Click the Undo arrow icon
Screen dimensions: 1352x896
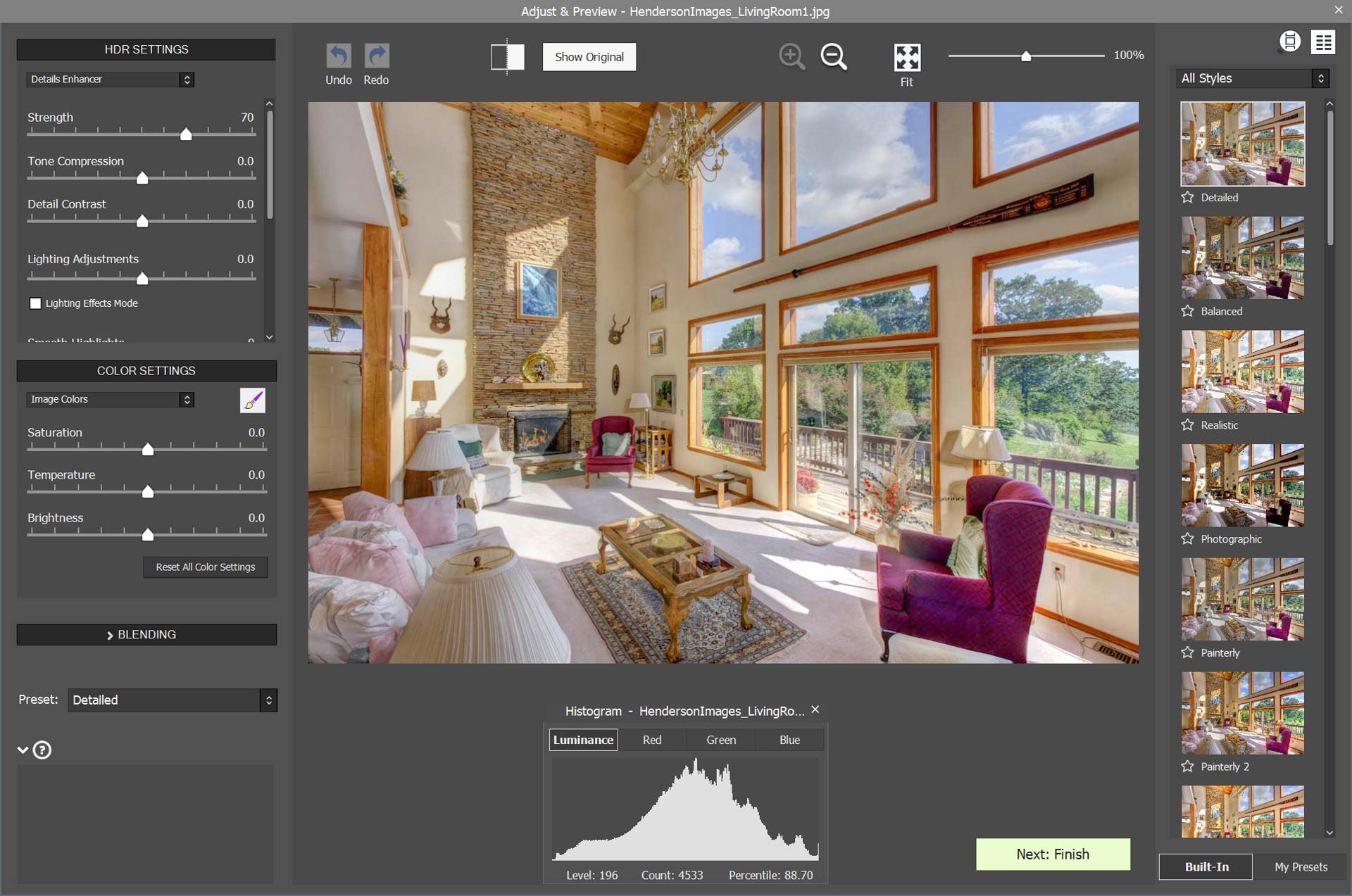pyautogui.click(x=339, y=56)
